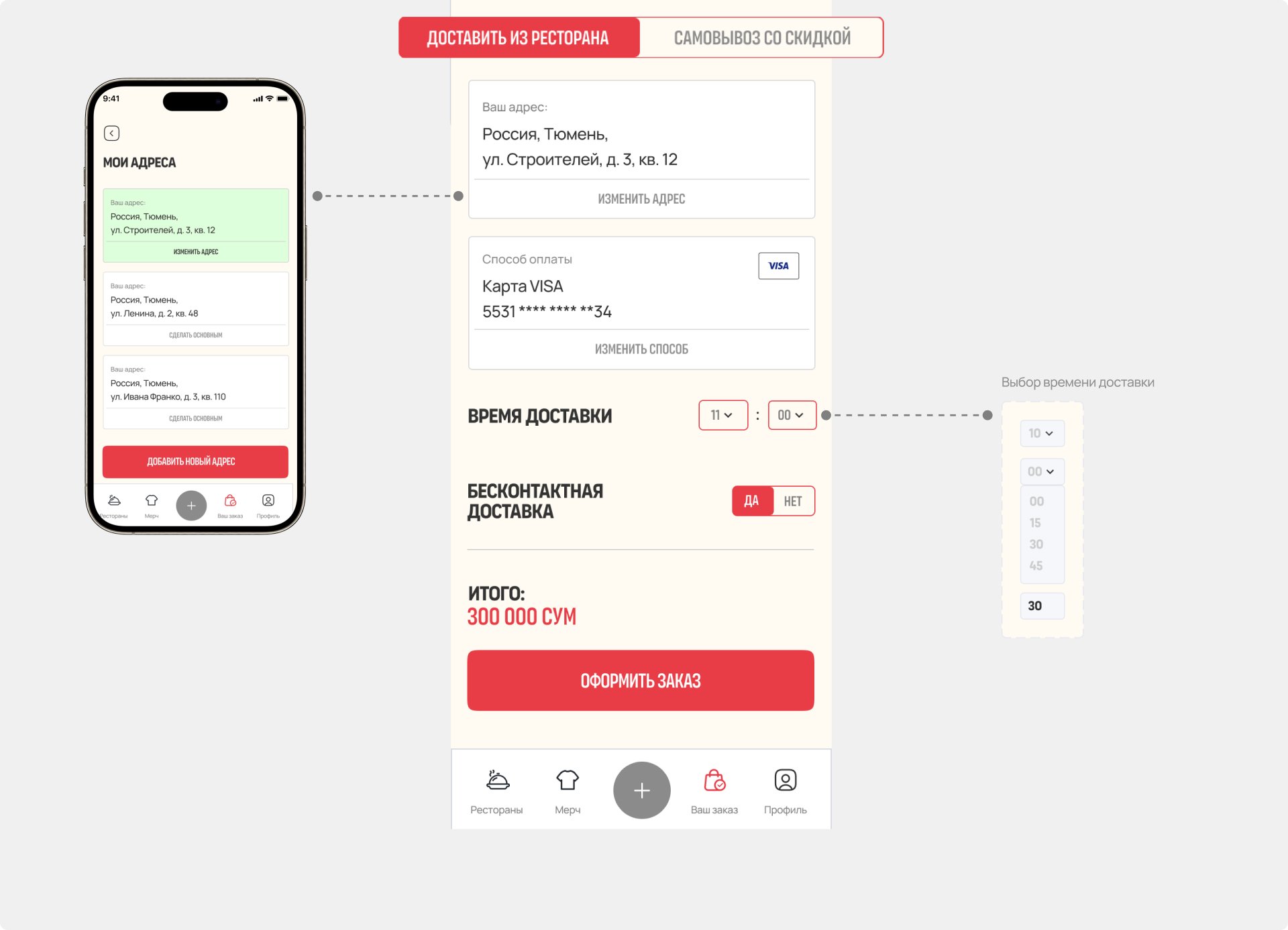Tap the VISA card icon in payment section
This screenshot has height=930, width=1288.
point(779,265)
